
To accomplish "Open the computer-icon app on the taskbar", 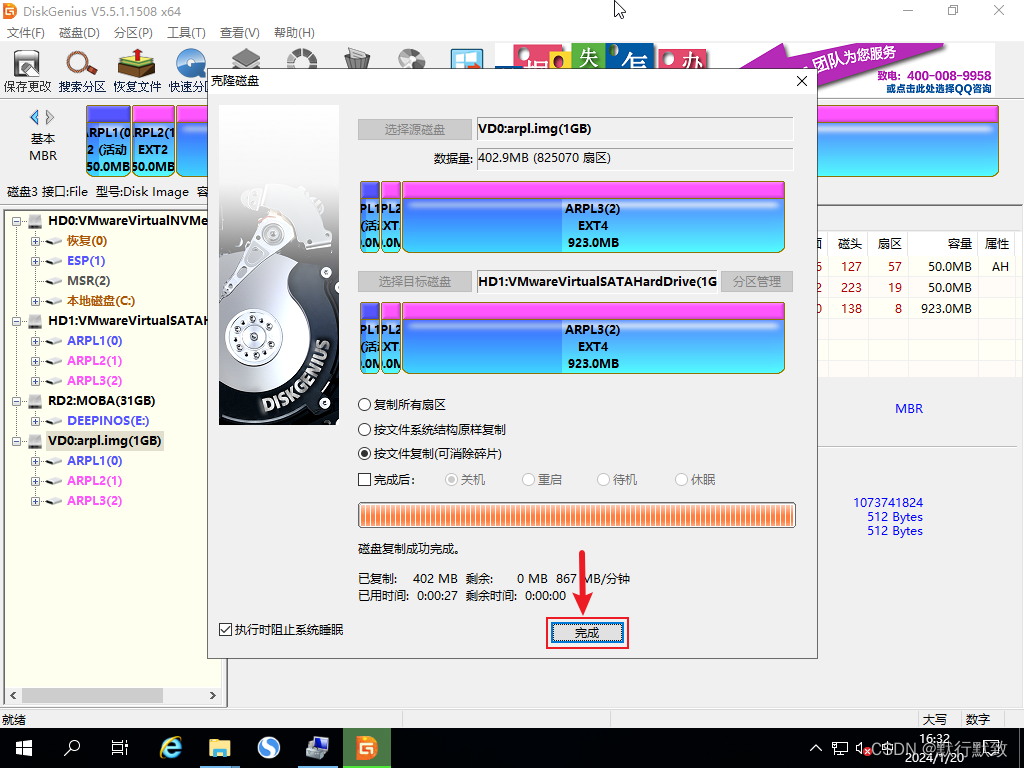I will point(317,747).
